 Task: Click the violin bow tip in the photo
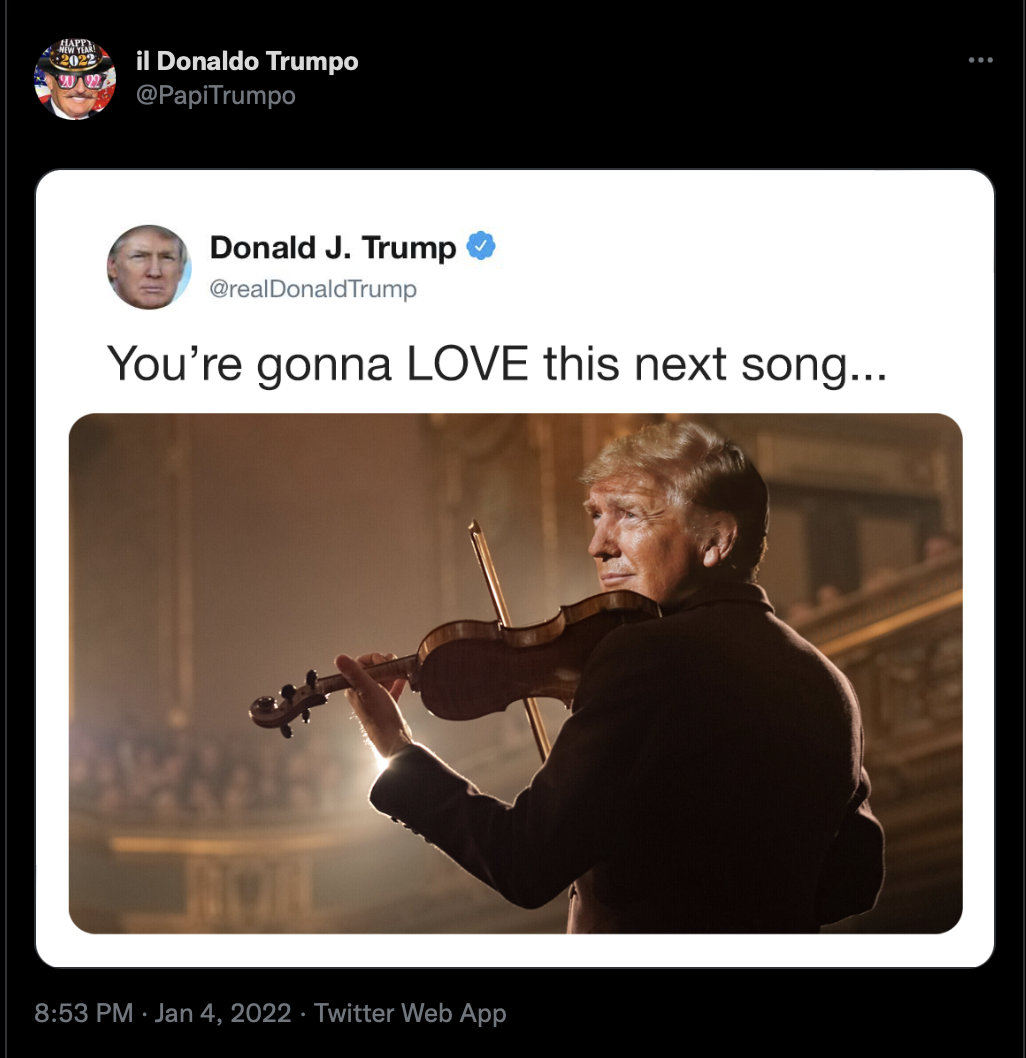pos(476,527)
